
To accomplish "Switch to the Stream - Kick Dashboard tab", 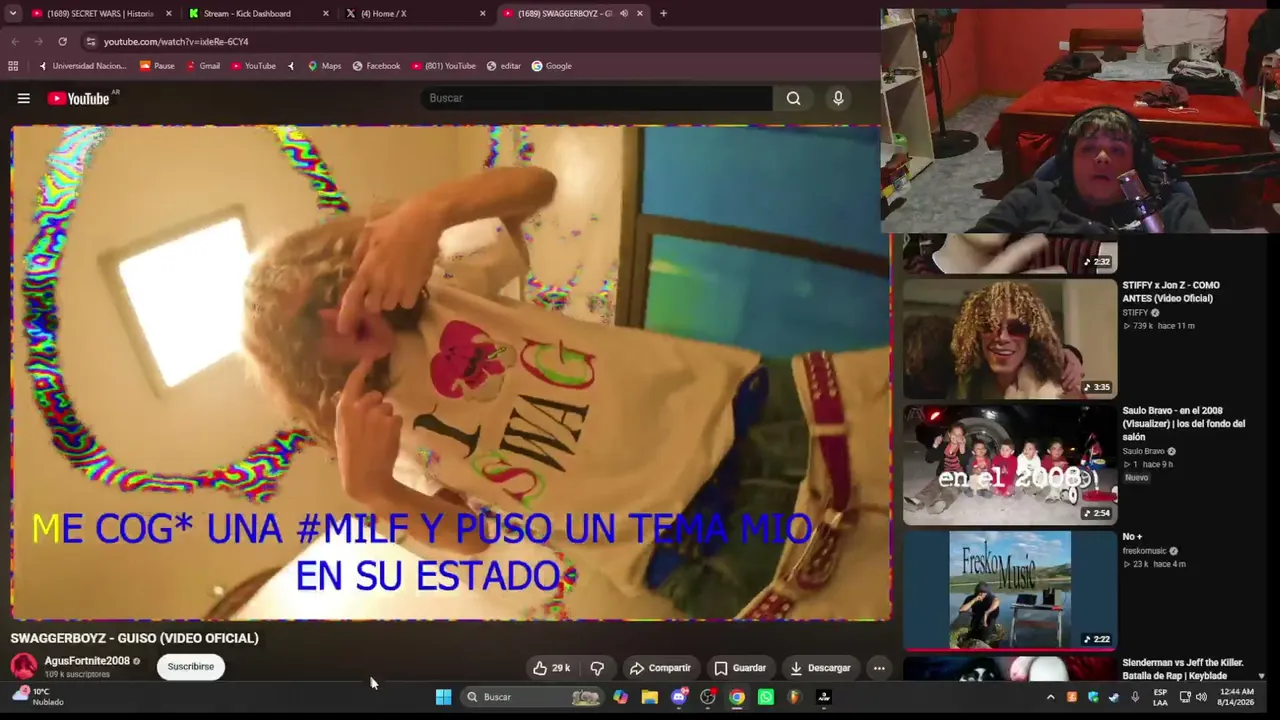I will pos(258,13).
